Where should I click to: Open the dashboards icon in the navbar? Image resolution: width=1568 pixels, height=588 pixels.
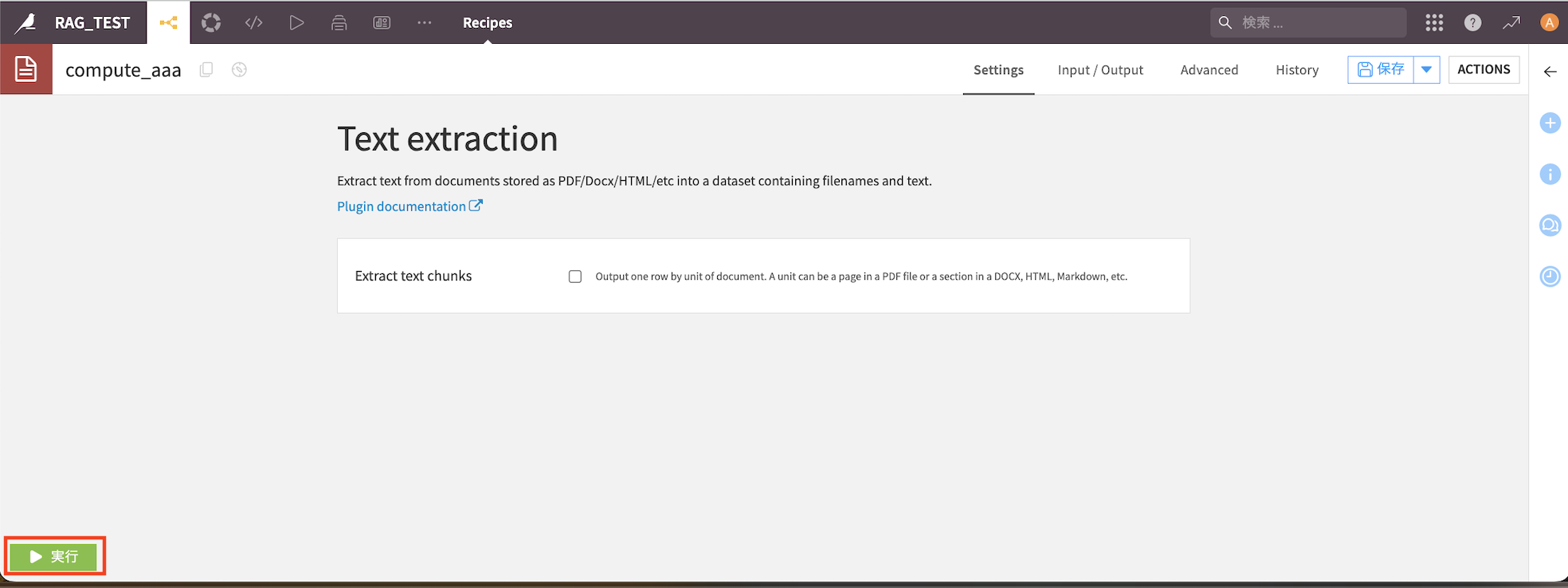click(x=382, y=22)
